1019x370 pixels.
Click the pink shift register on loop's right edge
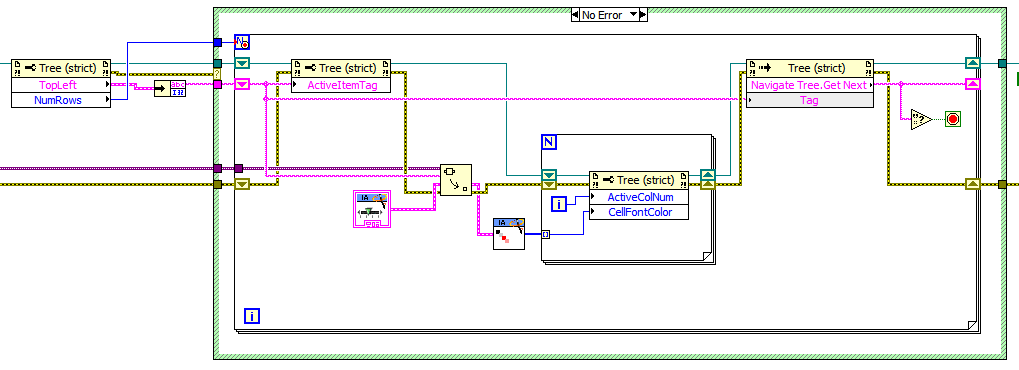coord(972,84)
